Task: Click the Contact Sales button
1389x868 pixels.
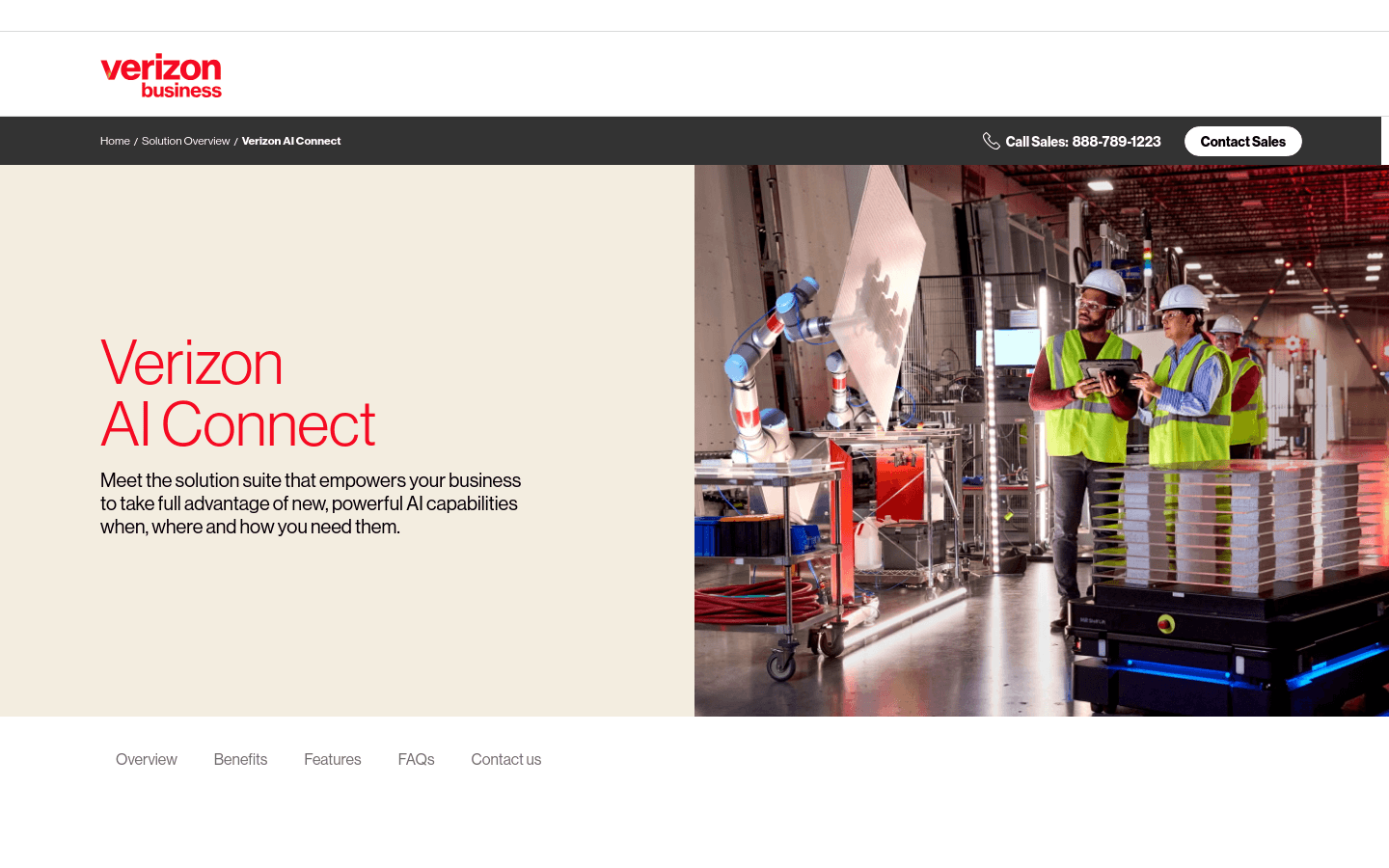Action: click(1242, 141)
